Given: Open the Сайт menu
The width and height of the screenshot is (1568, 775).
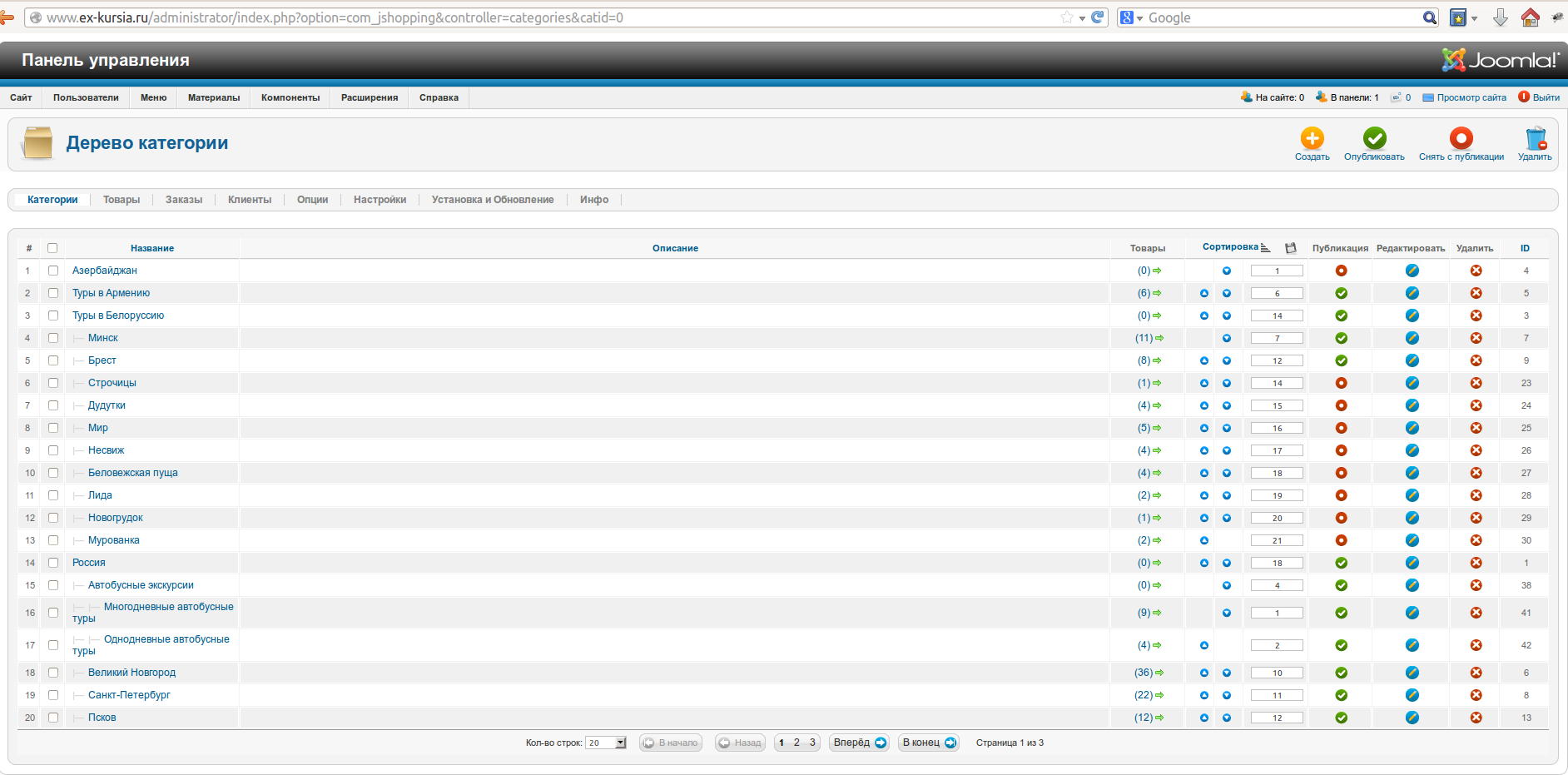Looking at the screenshot, I should pyautogui.click(x=21, y=97).
